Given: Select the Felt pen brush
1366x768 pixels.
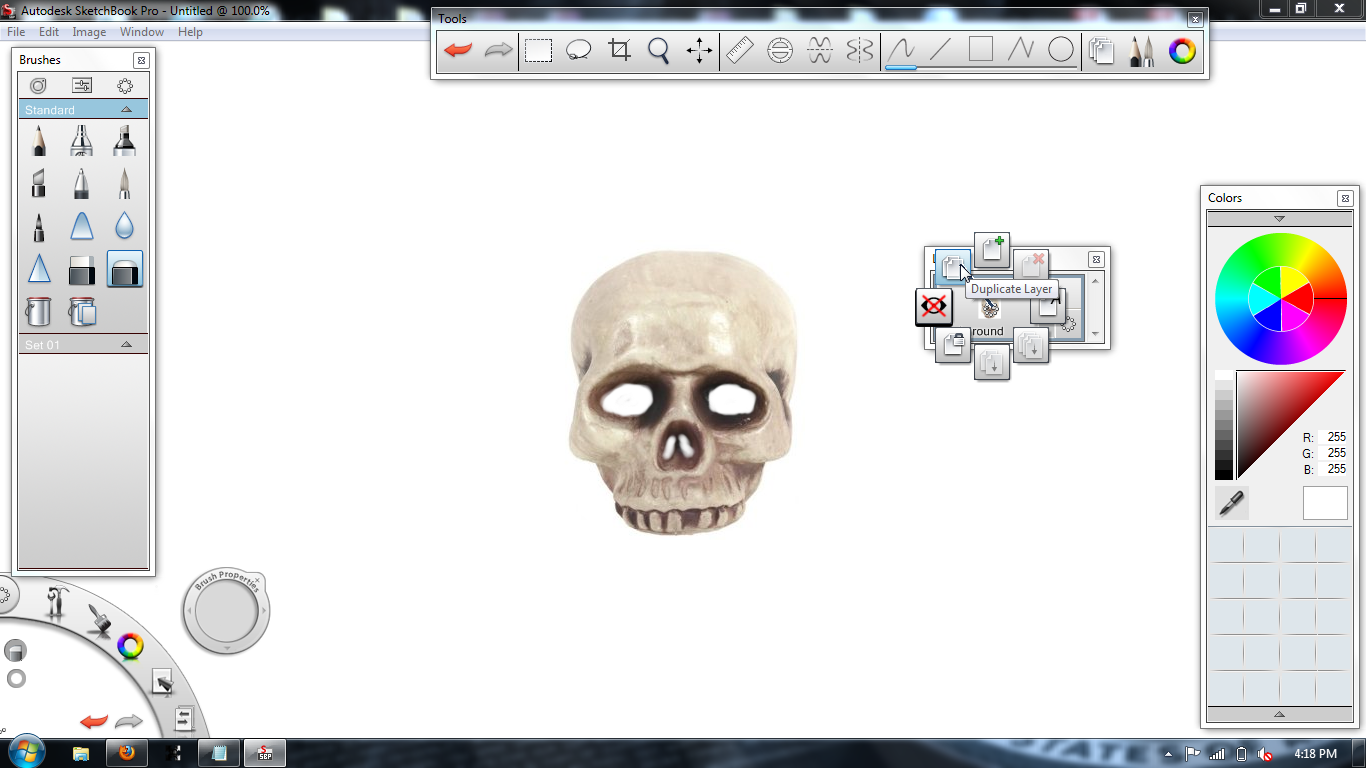Looking at the screenshot, I should tap(38, 227).
